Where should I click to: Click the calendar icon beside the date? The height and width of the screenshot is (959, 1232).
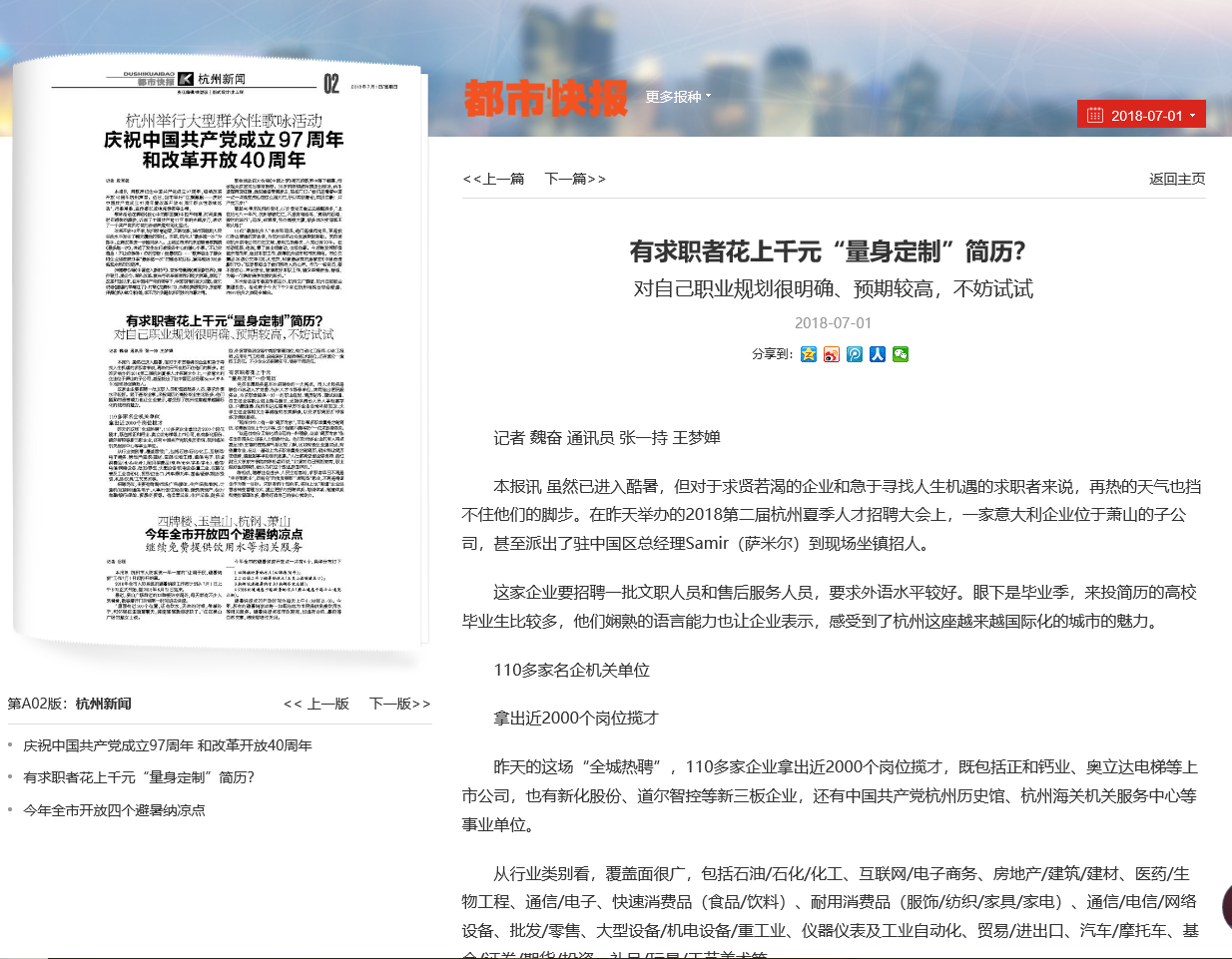point(1094,116)
